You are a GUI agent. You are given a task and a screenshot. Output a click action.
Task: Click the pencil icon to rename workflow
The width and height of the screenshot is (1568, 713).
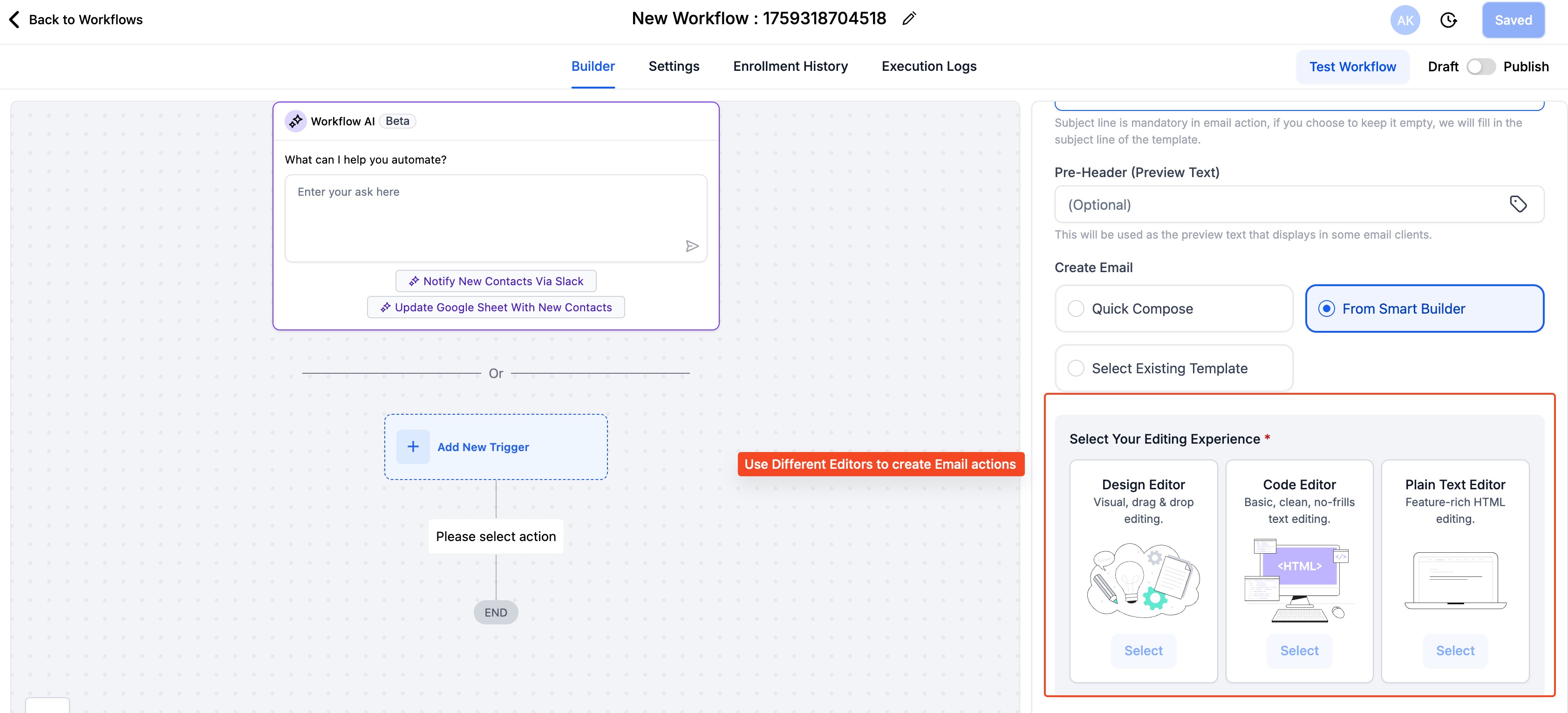tap(909, 19)
